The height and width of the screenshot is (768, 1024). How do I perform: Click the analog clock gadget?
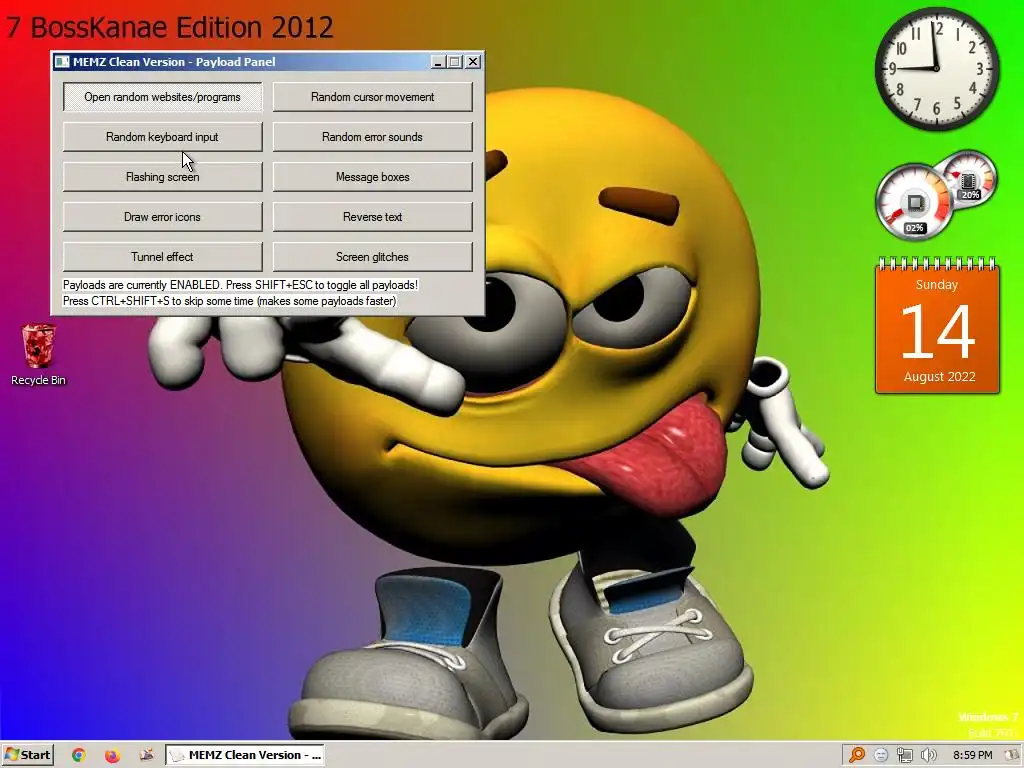click(937, 69)
